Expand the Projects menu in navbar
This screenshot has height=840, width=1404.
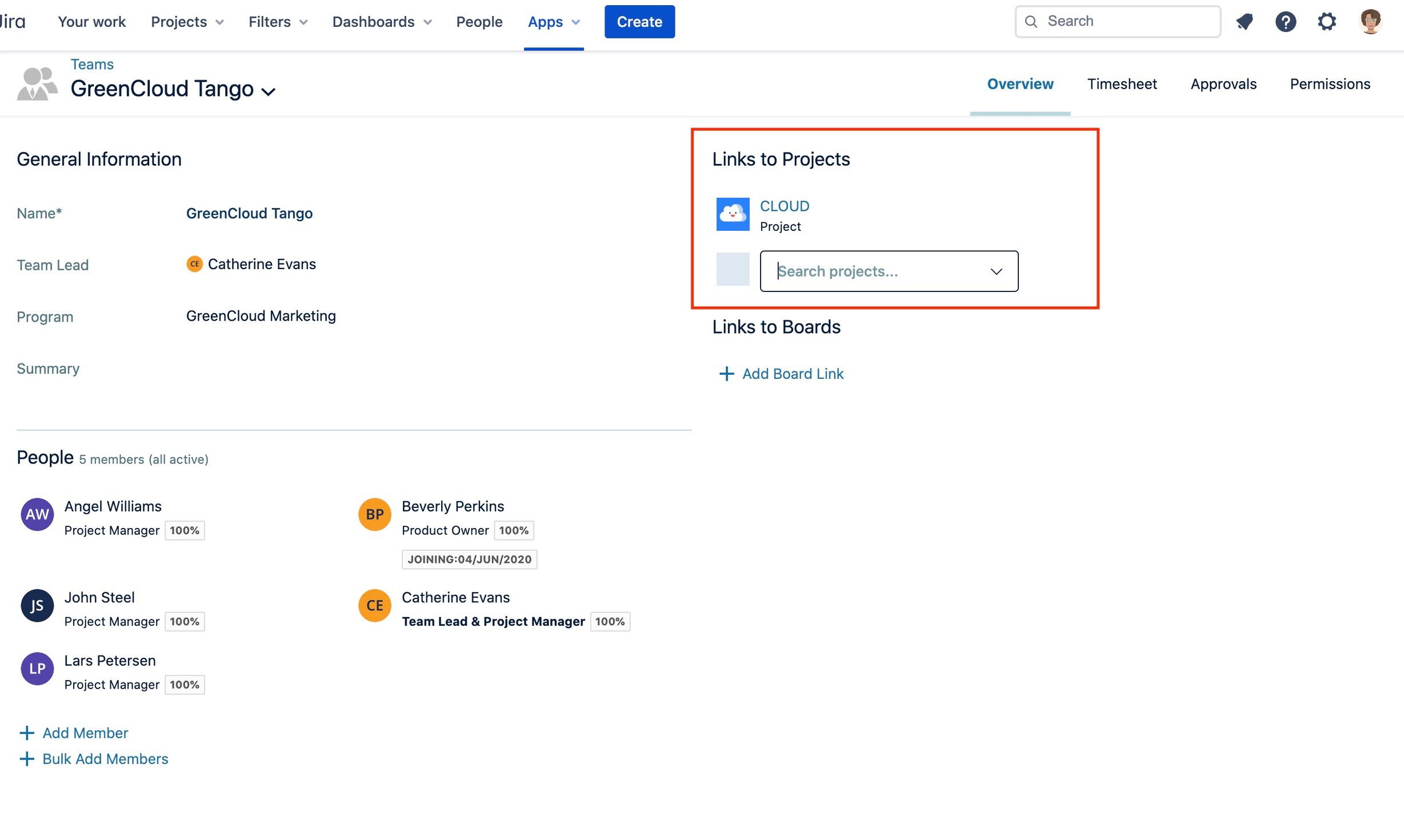187,22
